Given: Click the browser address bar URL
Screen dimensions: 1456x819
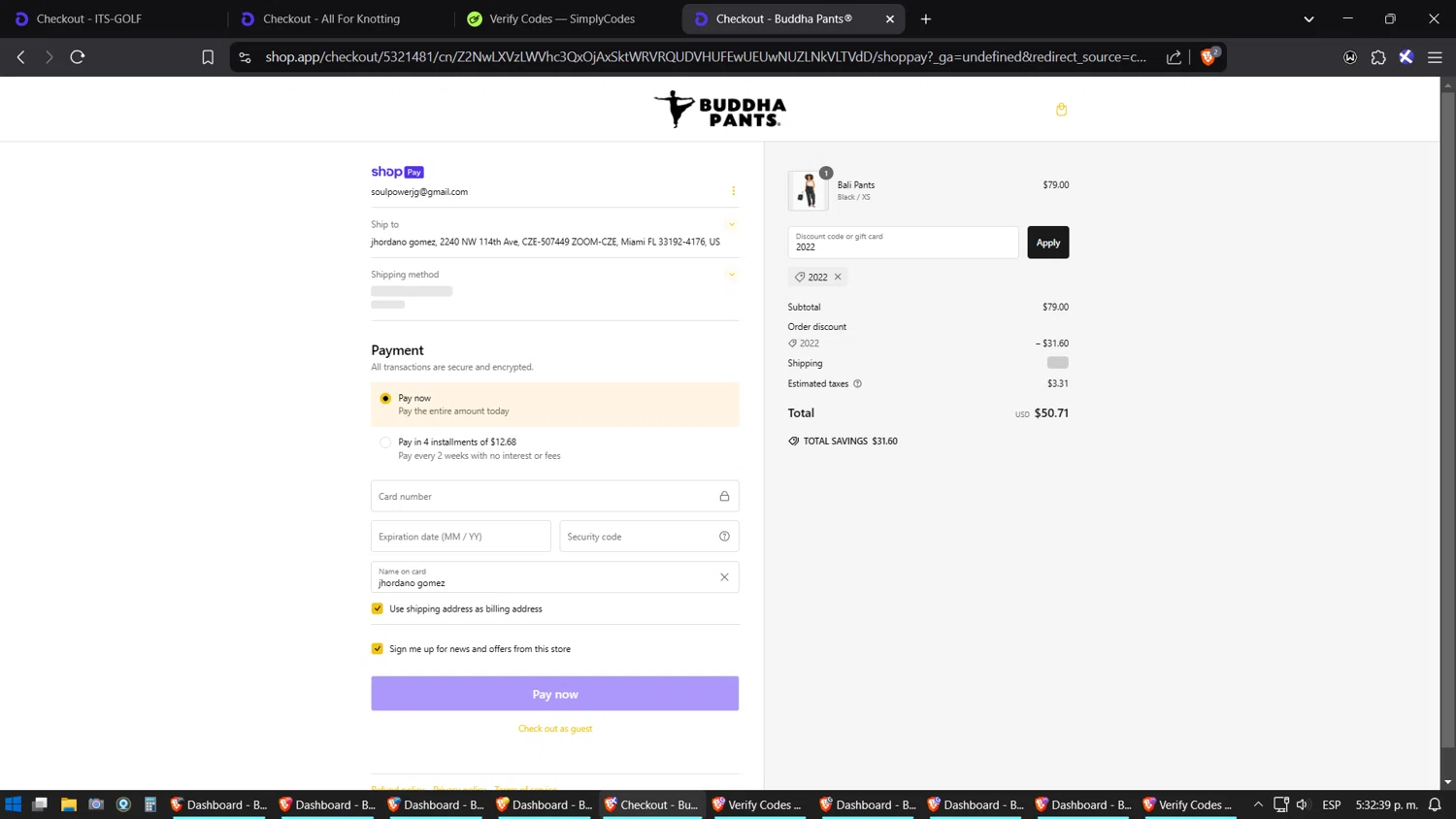Looking at the screenshot, I should [706, 57].
